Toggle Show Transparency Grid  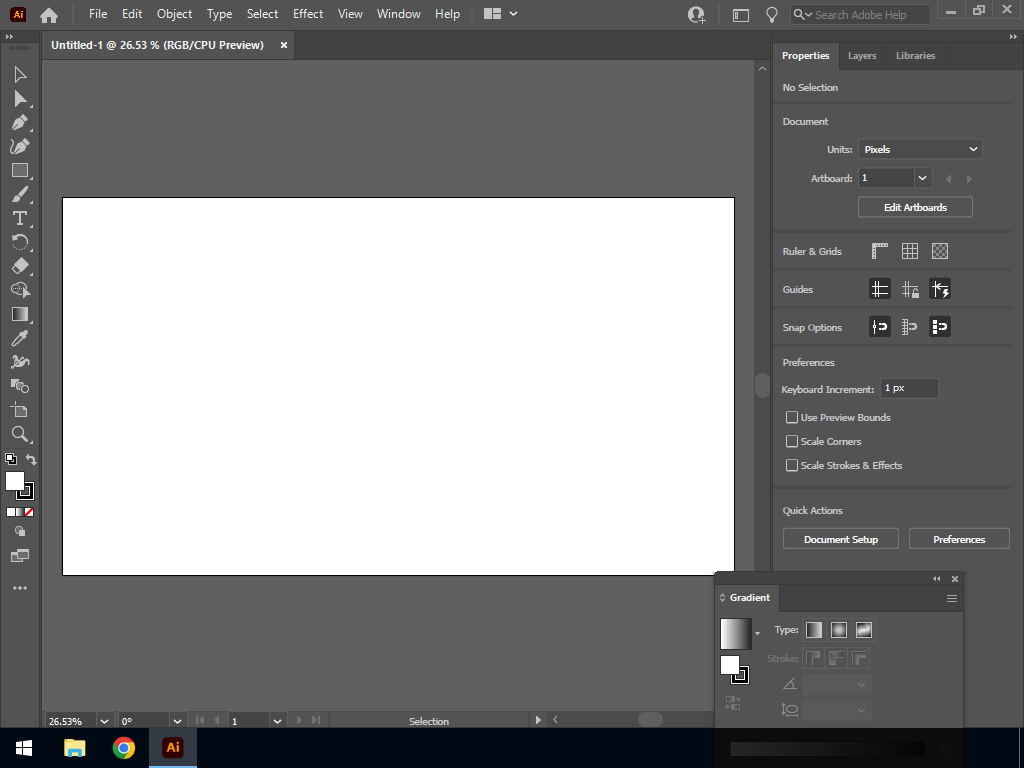pyautogui.click(x=940, y=251)
